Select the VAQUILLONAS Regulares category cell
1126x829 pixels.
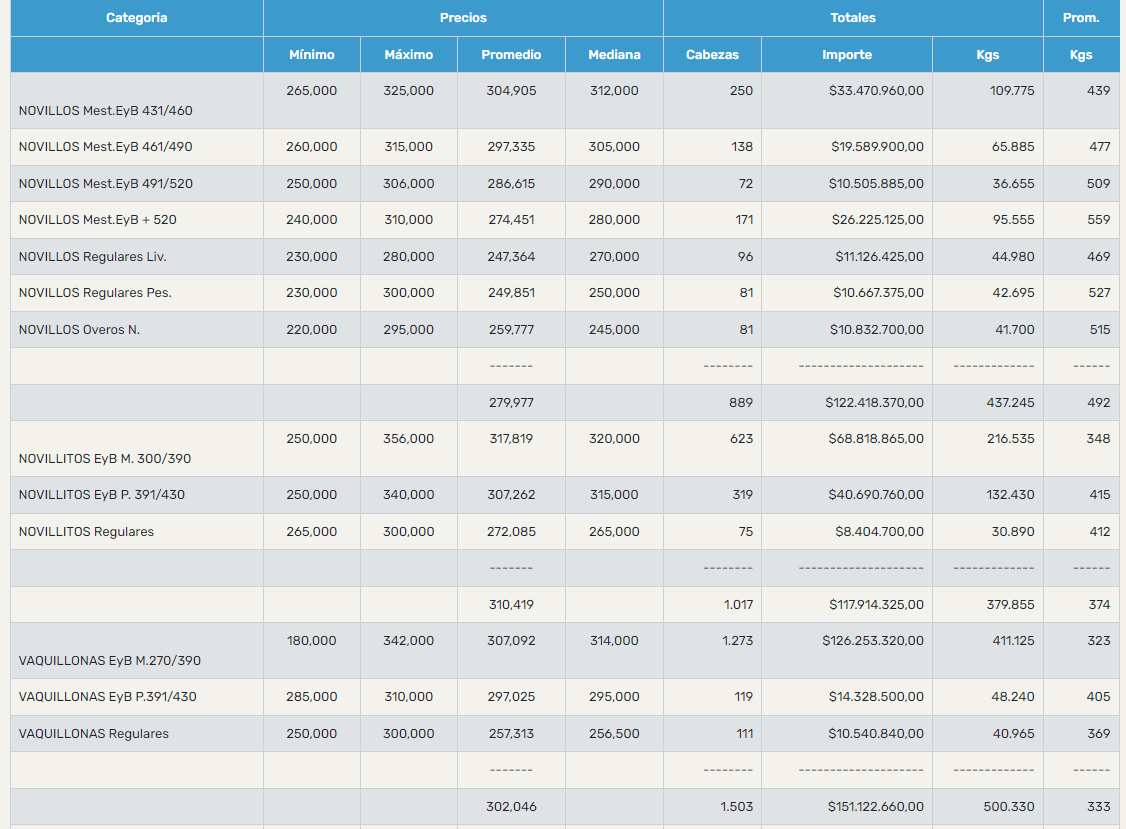[94, 734]
